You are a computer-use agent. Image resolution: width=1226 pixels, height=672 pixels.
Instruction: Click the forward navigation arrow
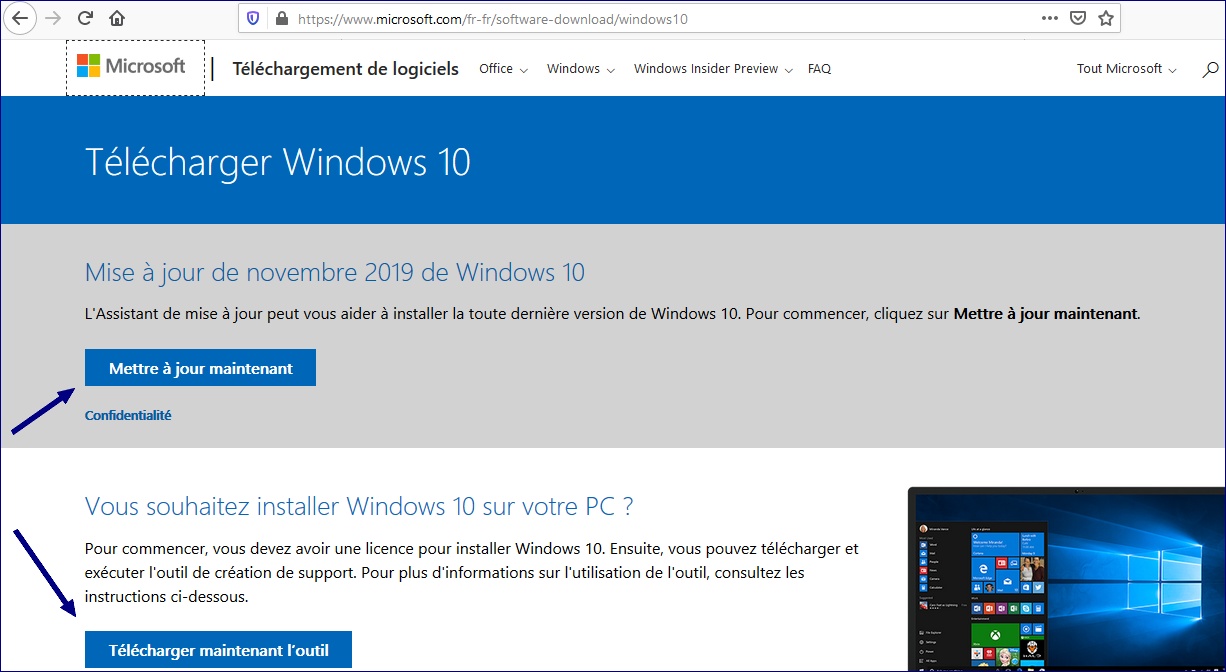pyautogui.click(x=51, y=17)
